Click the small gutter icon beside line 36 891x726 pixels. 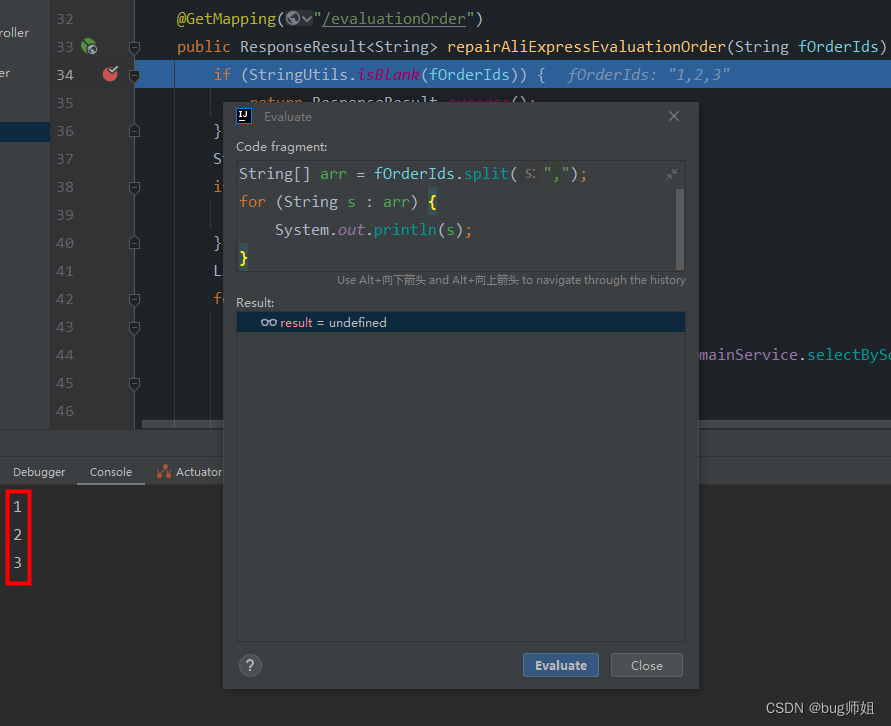point(133,131)
